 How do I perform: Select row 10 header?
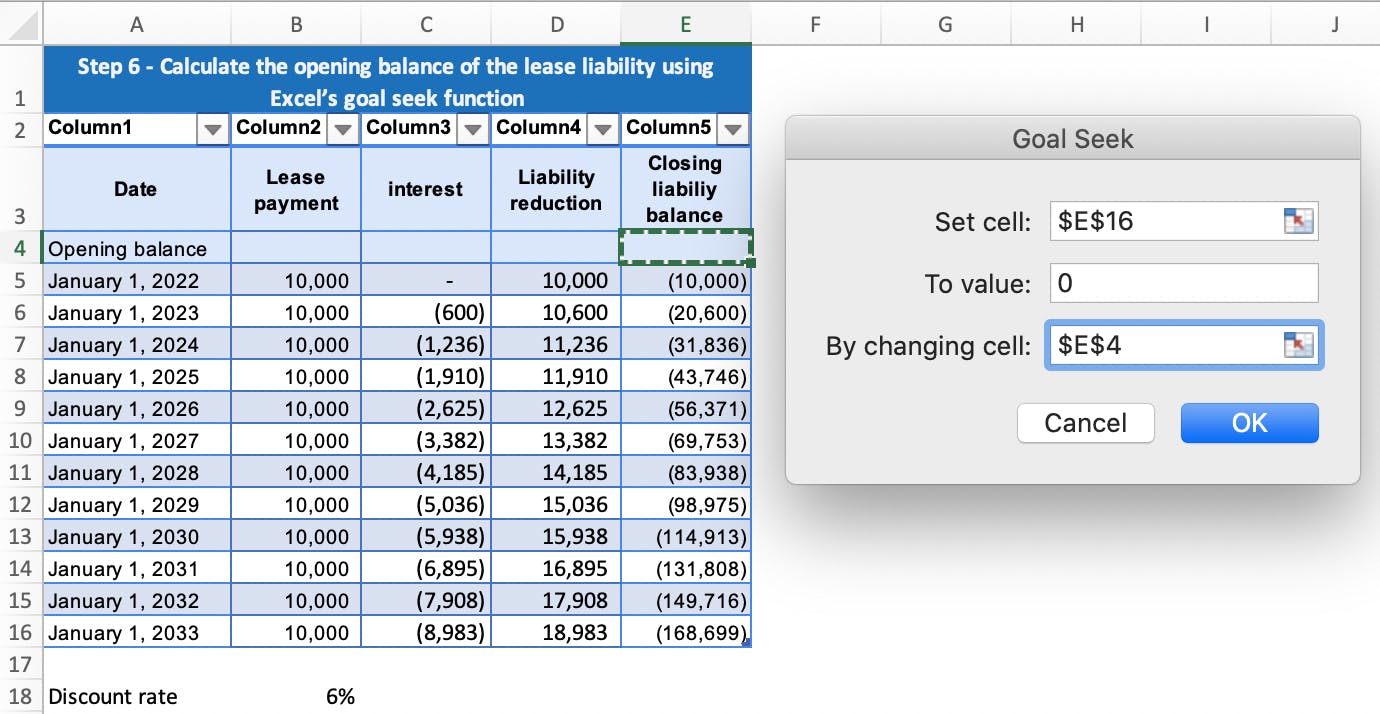(x=20, y=440)
